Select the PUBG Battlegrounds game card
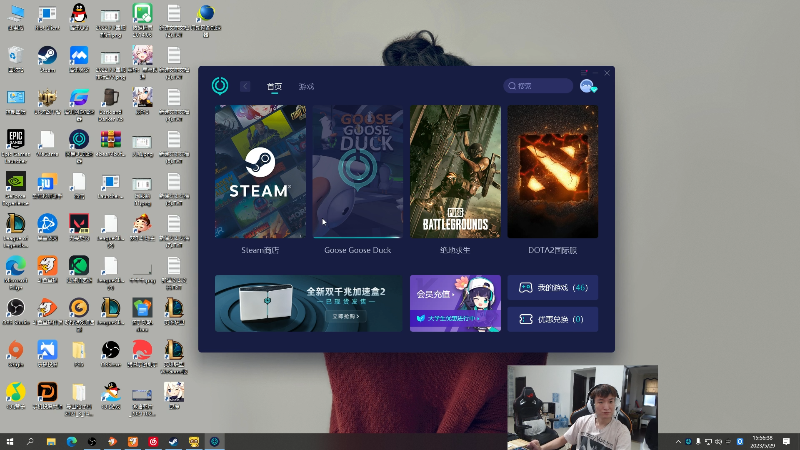Image resolution: width=800 pixels, height=450 pixels. (455, 171)
